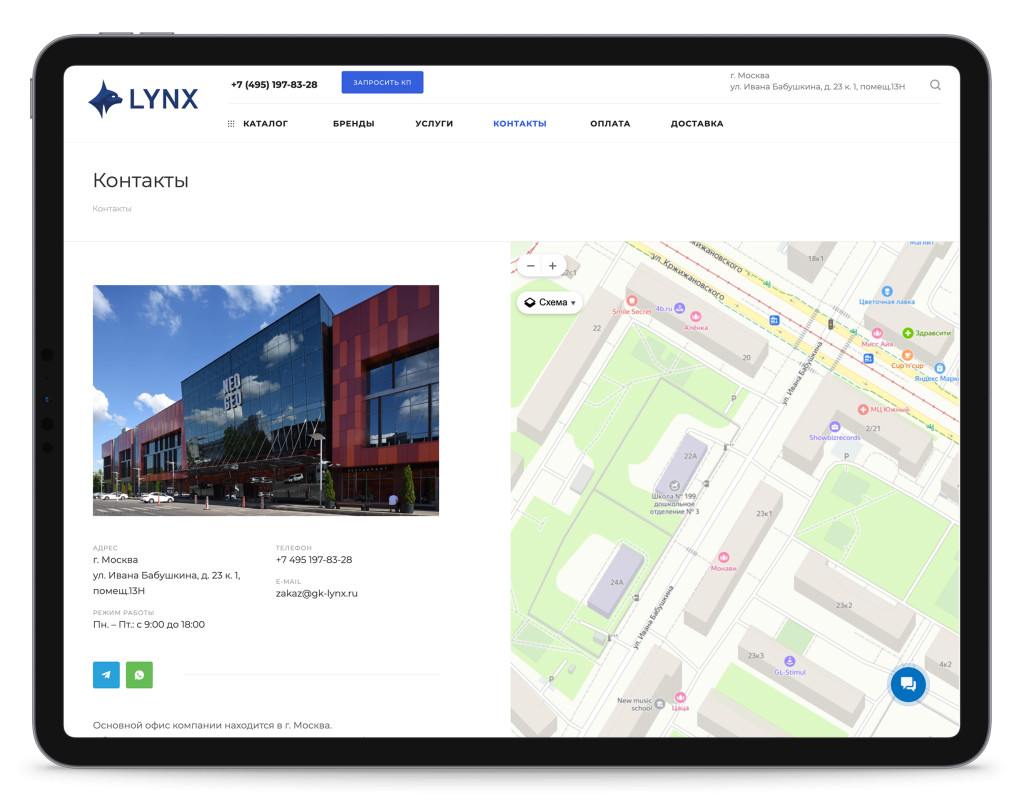
Task: Select the 4b.ru map marker
Action: coord(679,307)
